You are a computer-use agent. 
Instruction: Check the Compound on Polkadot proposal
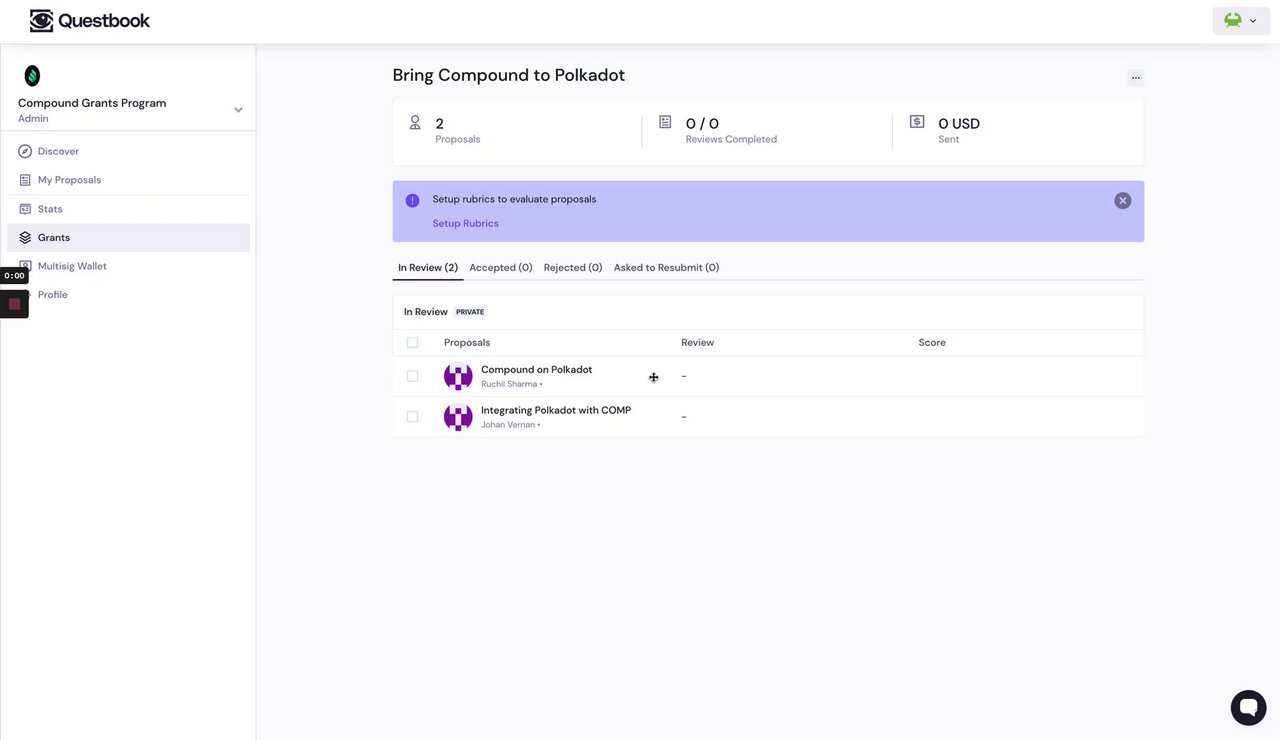coord(412,376)
